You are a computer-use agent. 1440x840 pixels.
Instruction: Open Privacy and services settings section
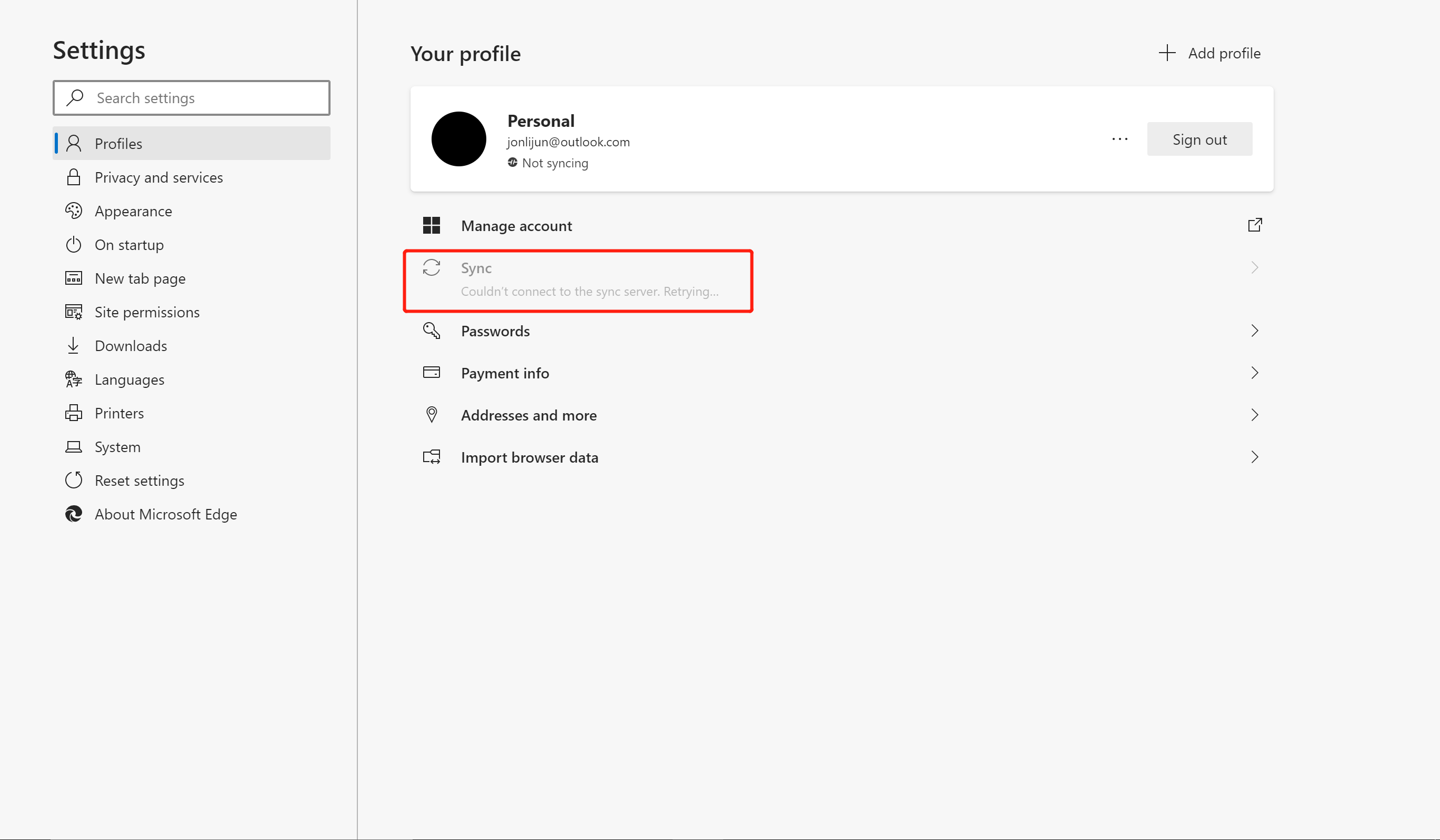tap(158, 178)
